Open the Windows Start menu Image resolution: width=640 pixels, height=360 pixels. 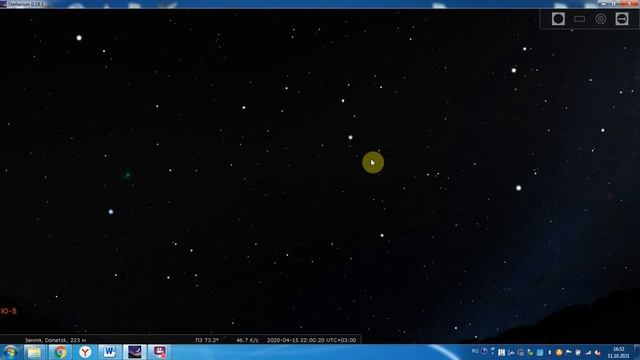tap(11, 352)
